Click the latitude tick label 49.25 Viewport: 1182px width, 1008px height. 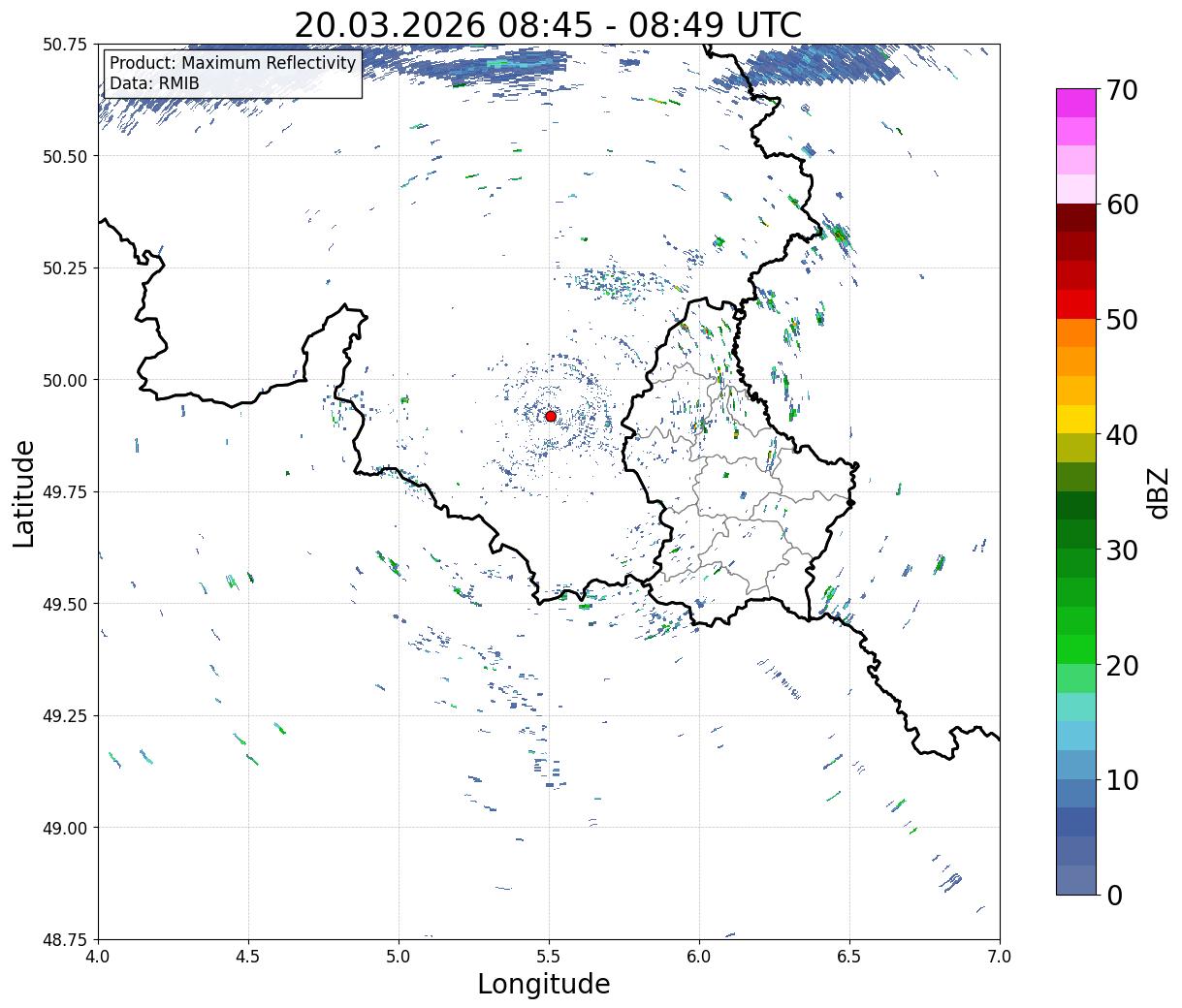point(64,716)
